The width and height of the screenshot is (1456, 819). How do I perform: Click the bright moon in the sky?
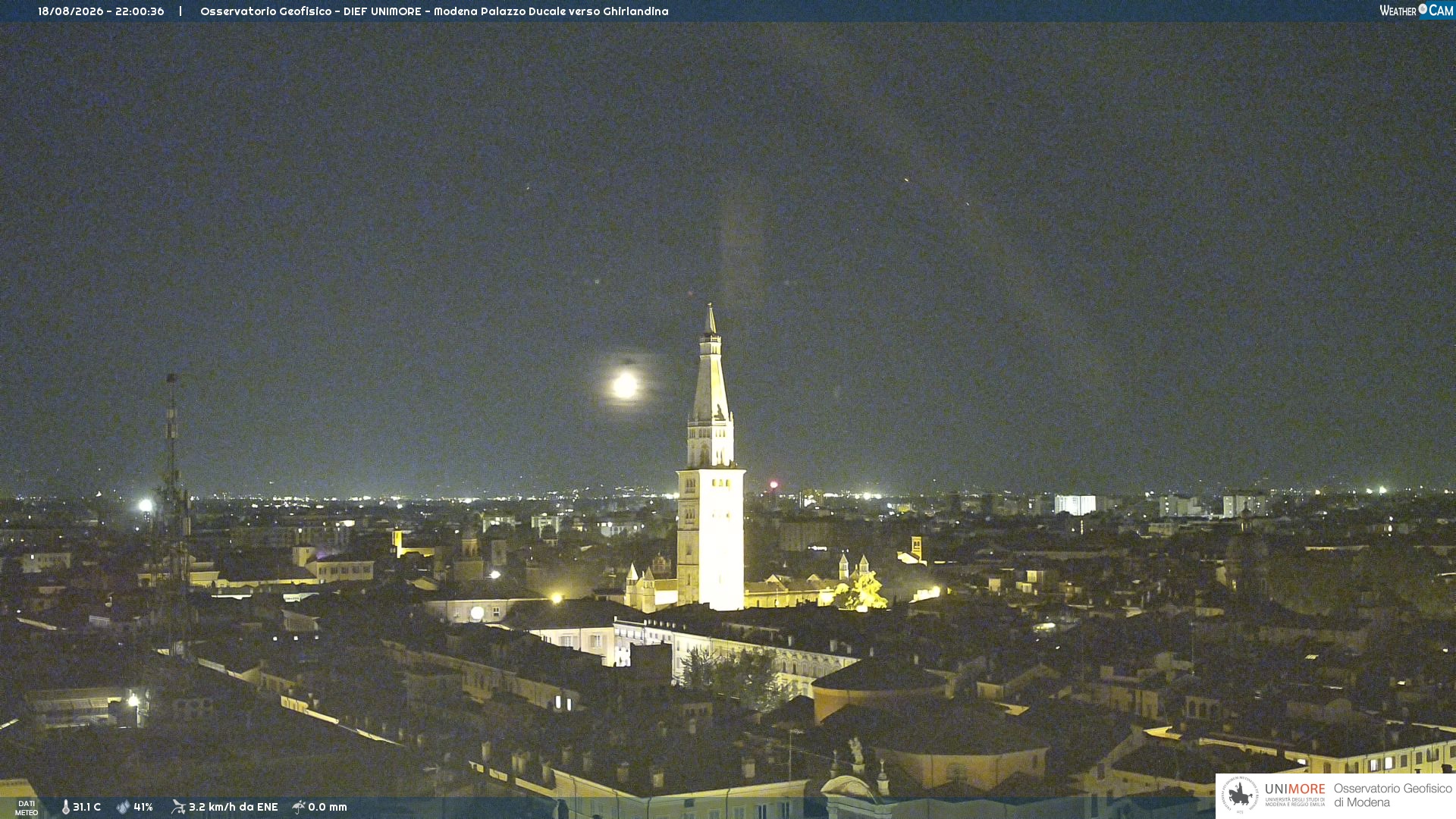pyautogui.click(x=625, y=385)
